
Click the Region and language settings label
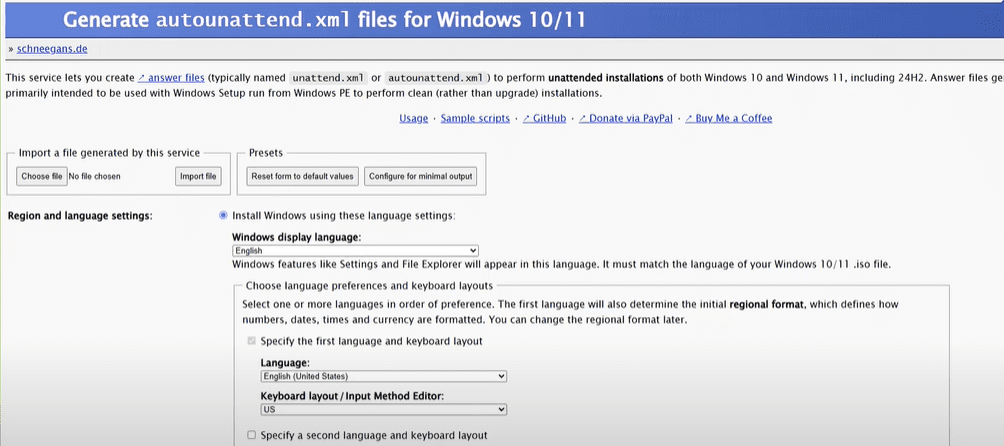click(79, 216)
